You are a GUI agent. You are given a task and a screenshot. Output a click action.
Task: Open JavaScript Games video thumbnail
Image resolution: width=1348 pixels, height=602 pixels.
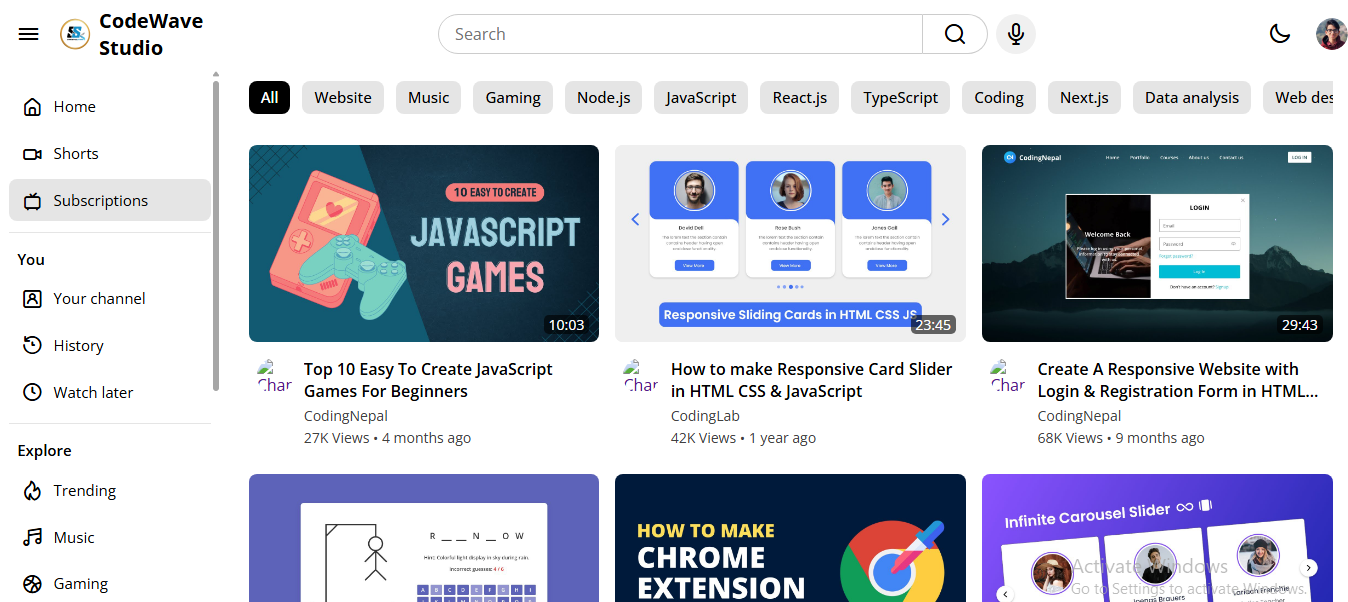424,243
